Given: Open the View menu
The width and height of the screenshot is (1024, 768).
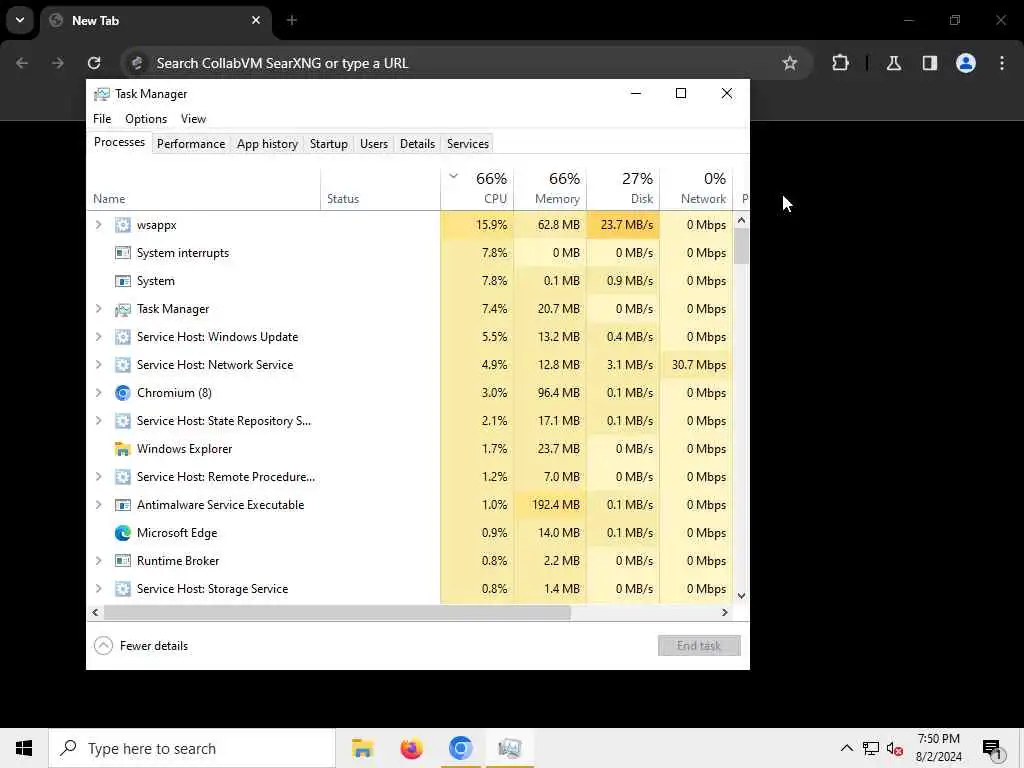Looking at the screenshot, I should click(193, 119).
